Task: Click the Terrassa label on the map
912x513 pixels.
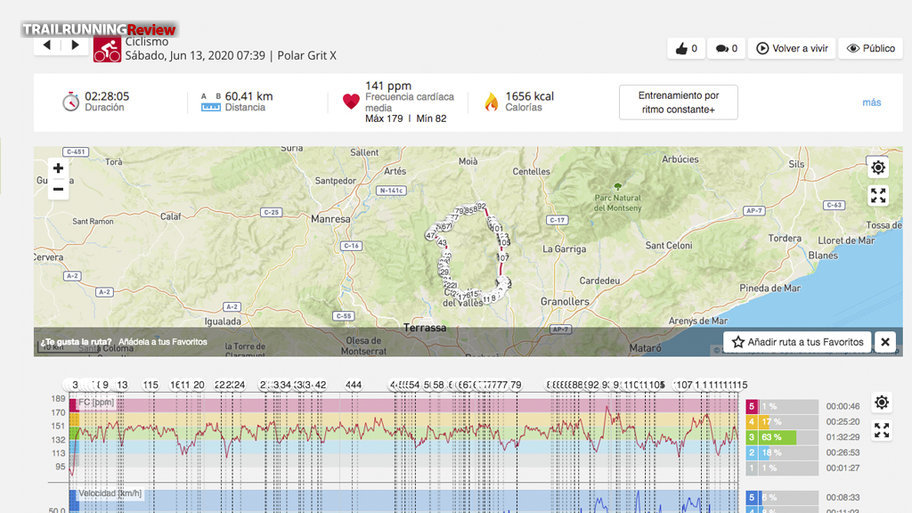Action: 425,328
